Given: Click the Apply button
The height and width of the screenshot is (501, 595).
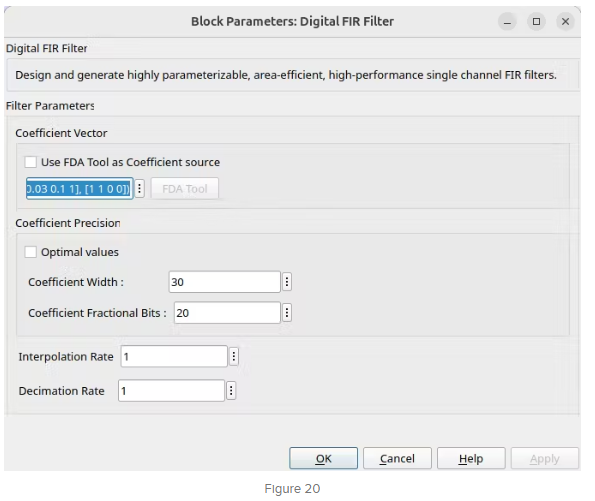Looking at the screenshot, I should tap(545, 458).
